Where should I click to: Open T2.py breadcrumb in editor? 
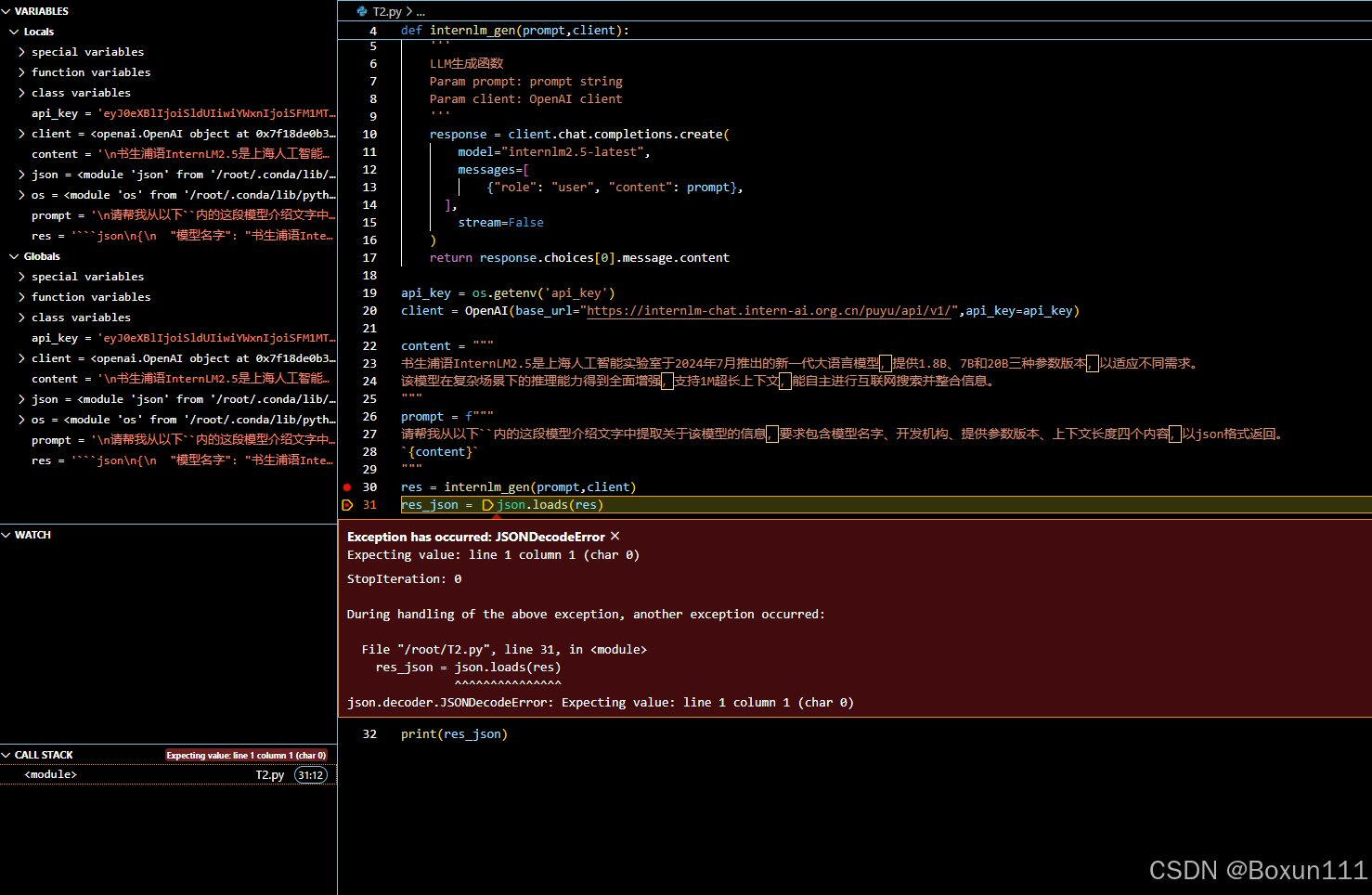[387, 12]
